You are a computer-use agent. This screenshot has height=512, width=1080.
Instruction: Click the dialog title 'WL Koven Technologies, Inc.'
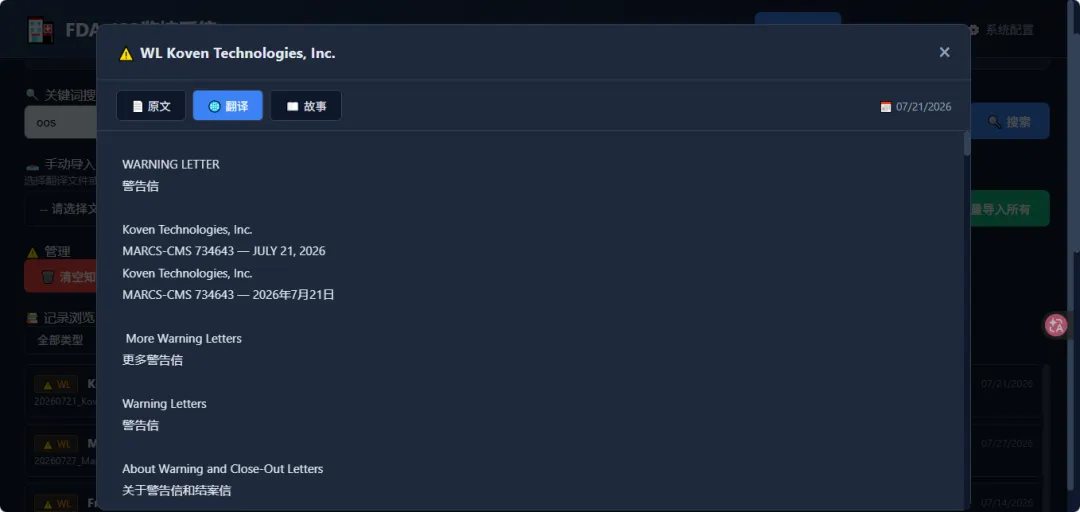coord(238,53)
